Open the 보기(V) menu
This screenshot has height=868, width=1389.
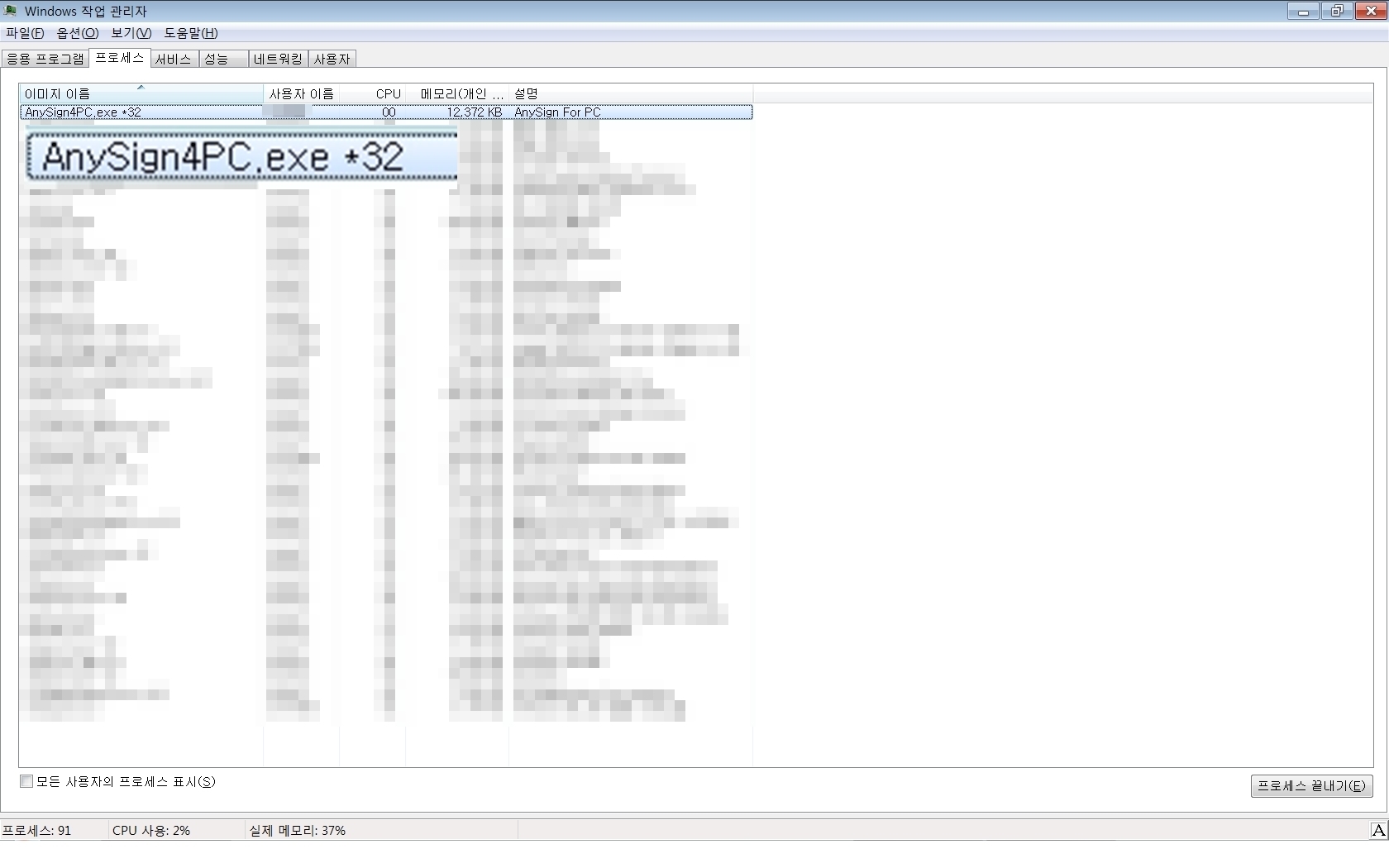(131, 33)
